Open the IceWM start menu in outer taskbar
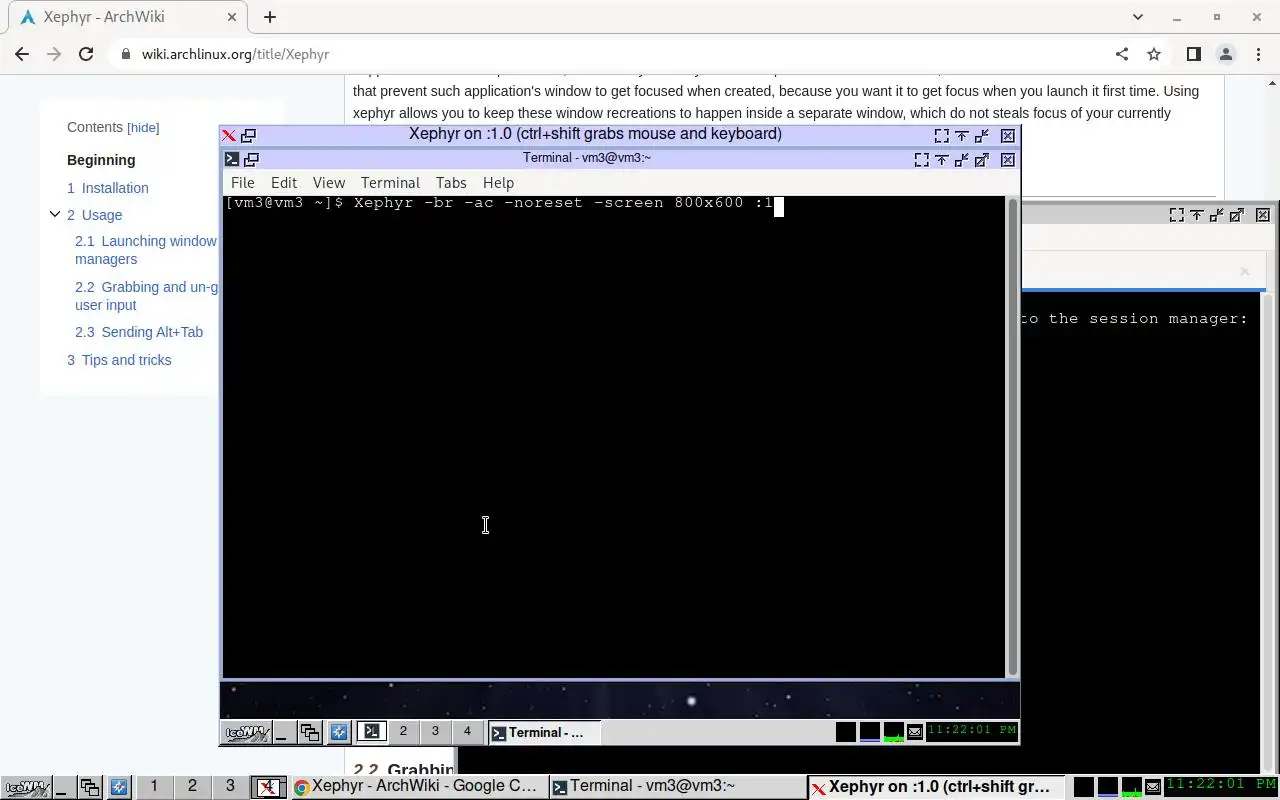The height and width of the screenshot is (800, 1280). point(26,787)
